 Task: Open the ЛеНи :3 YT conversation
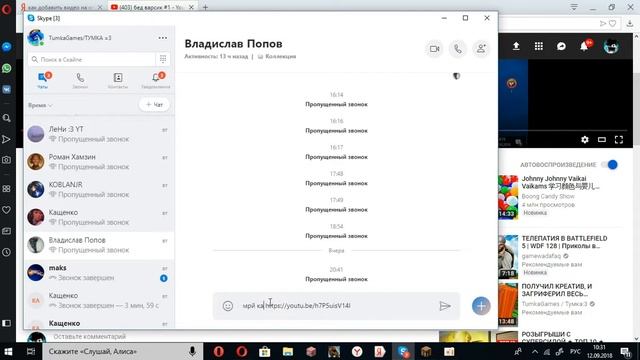99,134
